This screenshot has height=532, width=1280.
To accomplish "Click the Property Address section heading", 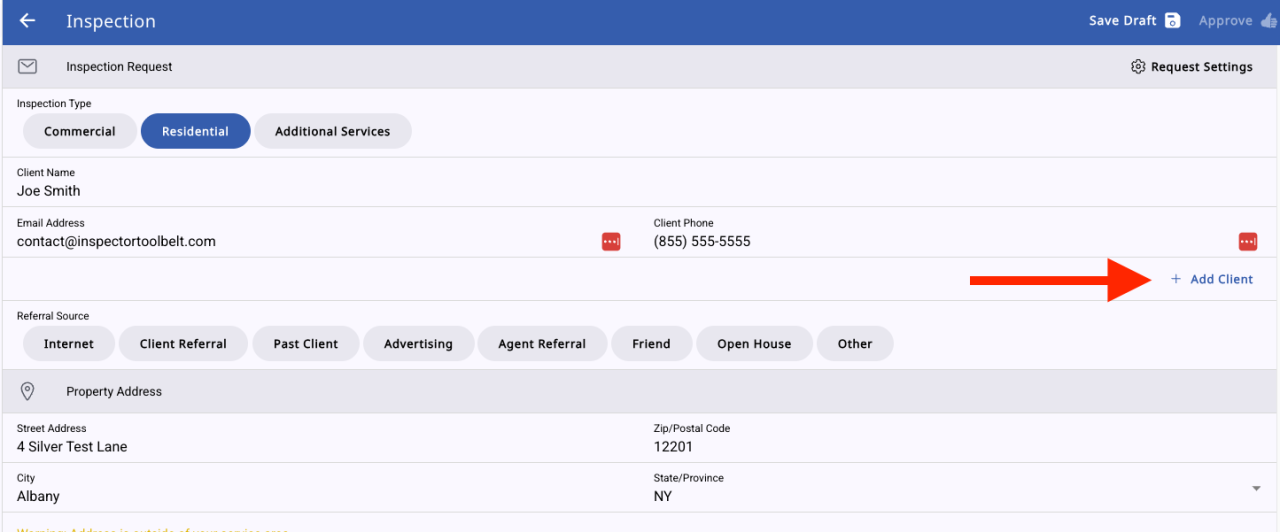I will tap(114, 391).
